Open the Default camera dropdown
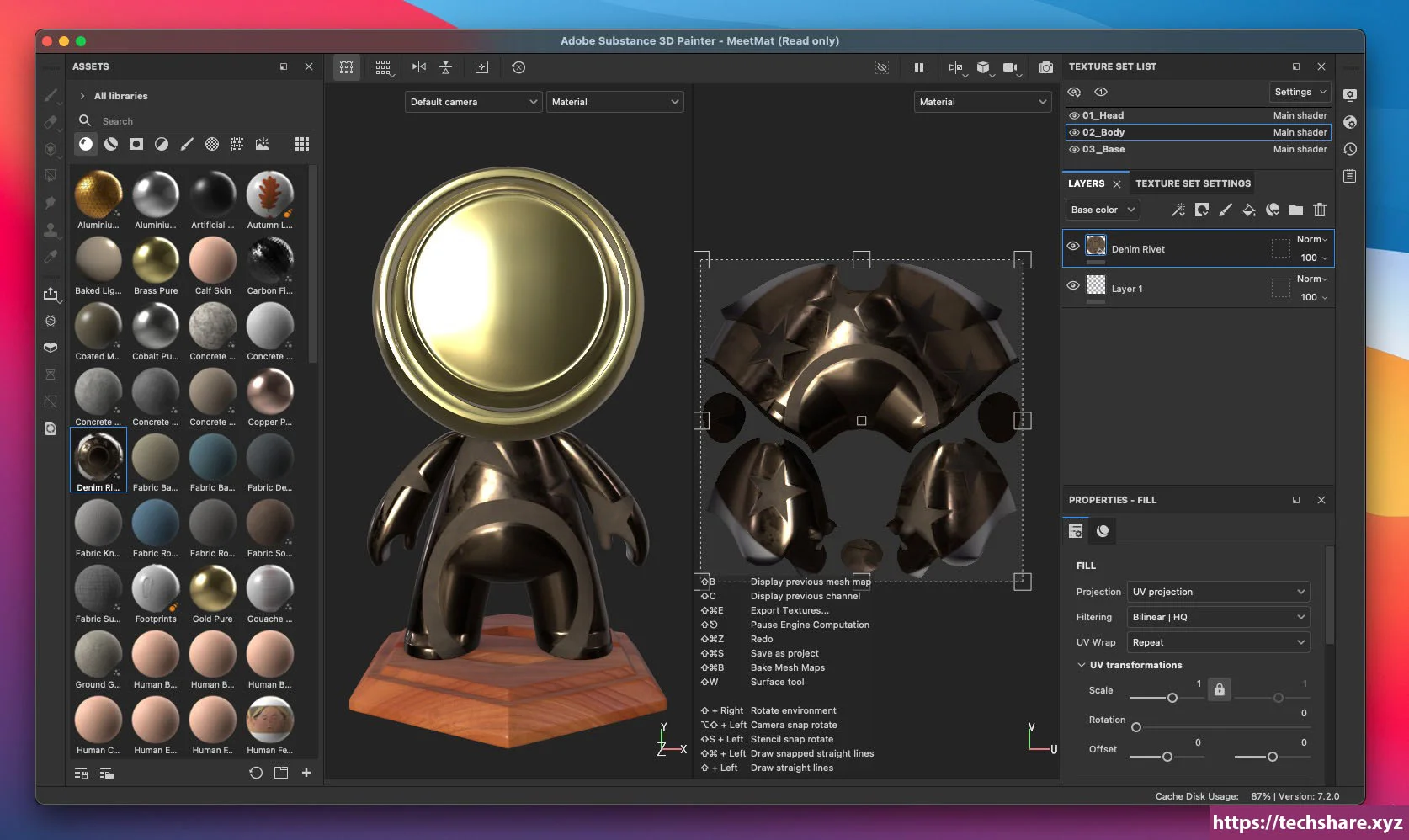The width and height of the screenshot is (1409, 840). click(473, 102)
